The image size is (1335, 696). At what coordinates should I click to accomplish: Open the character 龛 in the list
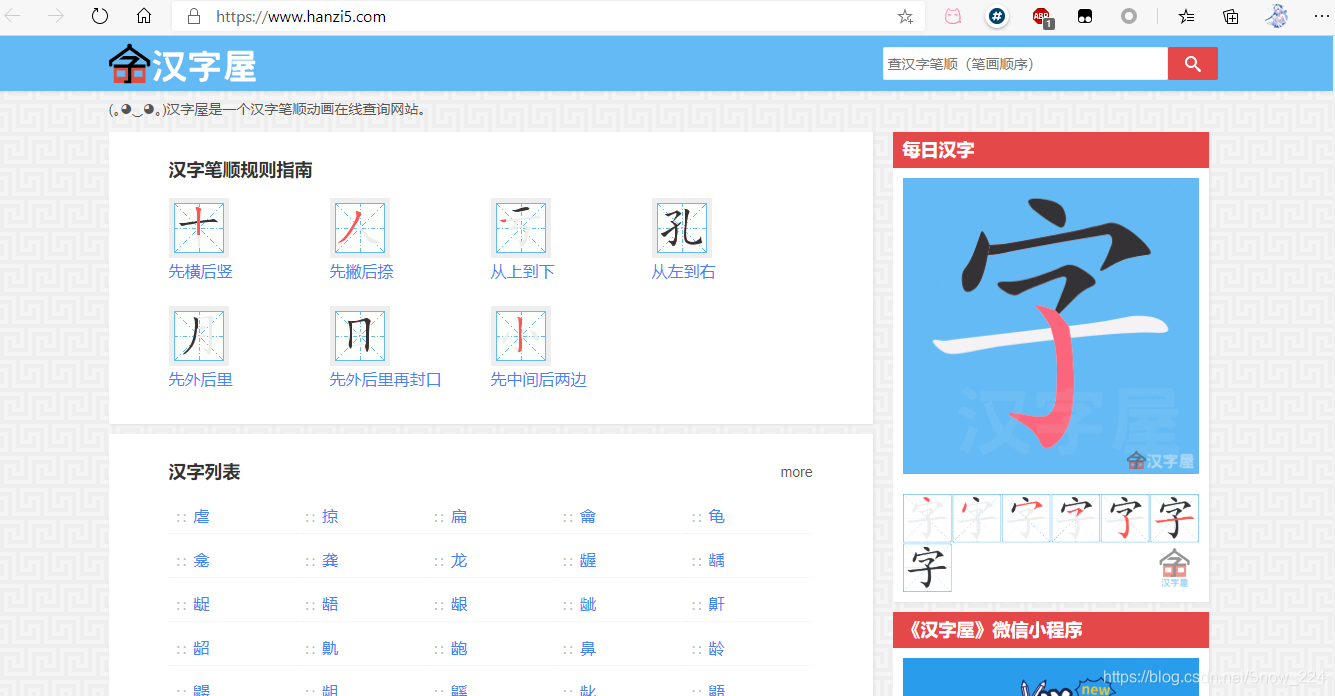click(201, 560)
